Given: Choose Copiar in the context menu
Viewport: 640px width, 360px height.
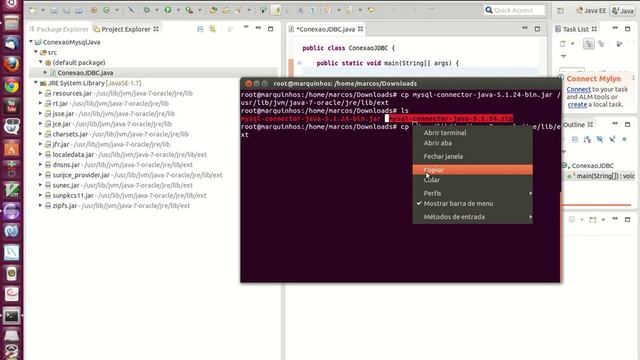Looking at the screenshot, I should (472, 169).
